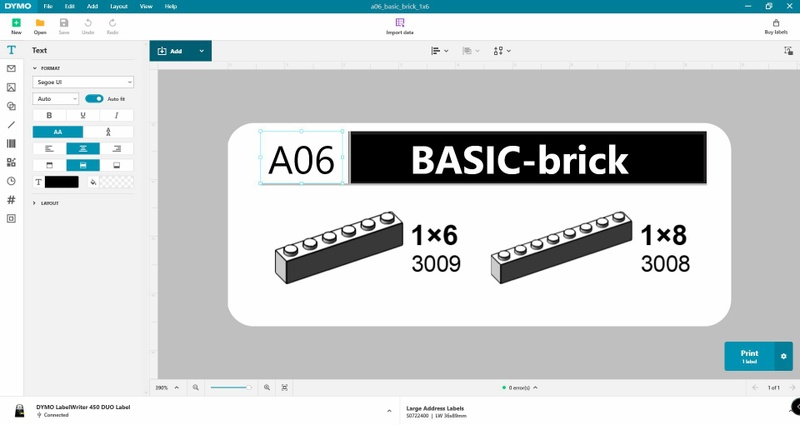The width and height of the screenshot is (800, 425).
Task: Open the Edit menu
Action: point(69,6)
